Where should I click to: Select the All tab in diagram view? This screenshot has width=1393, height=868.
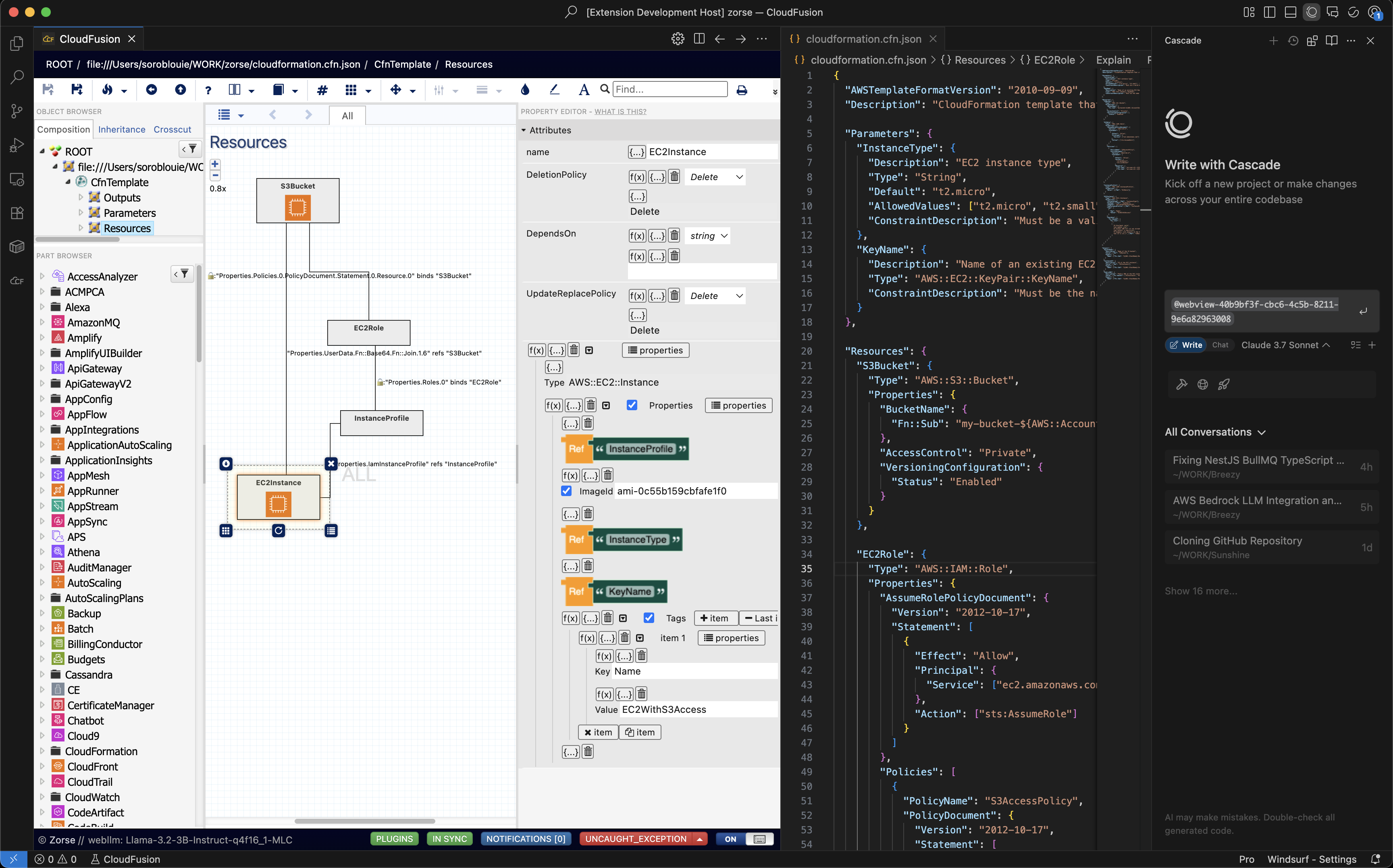[x=347, y=115]
